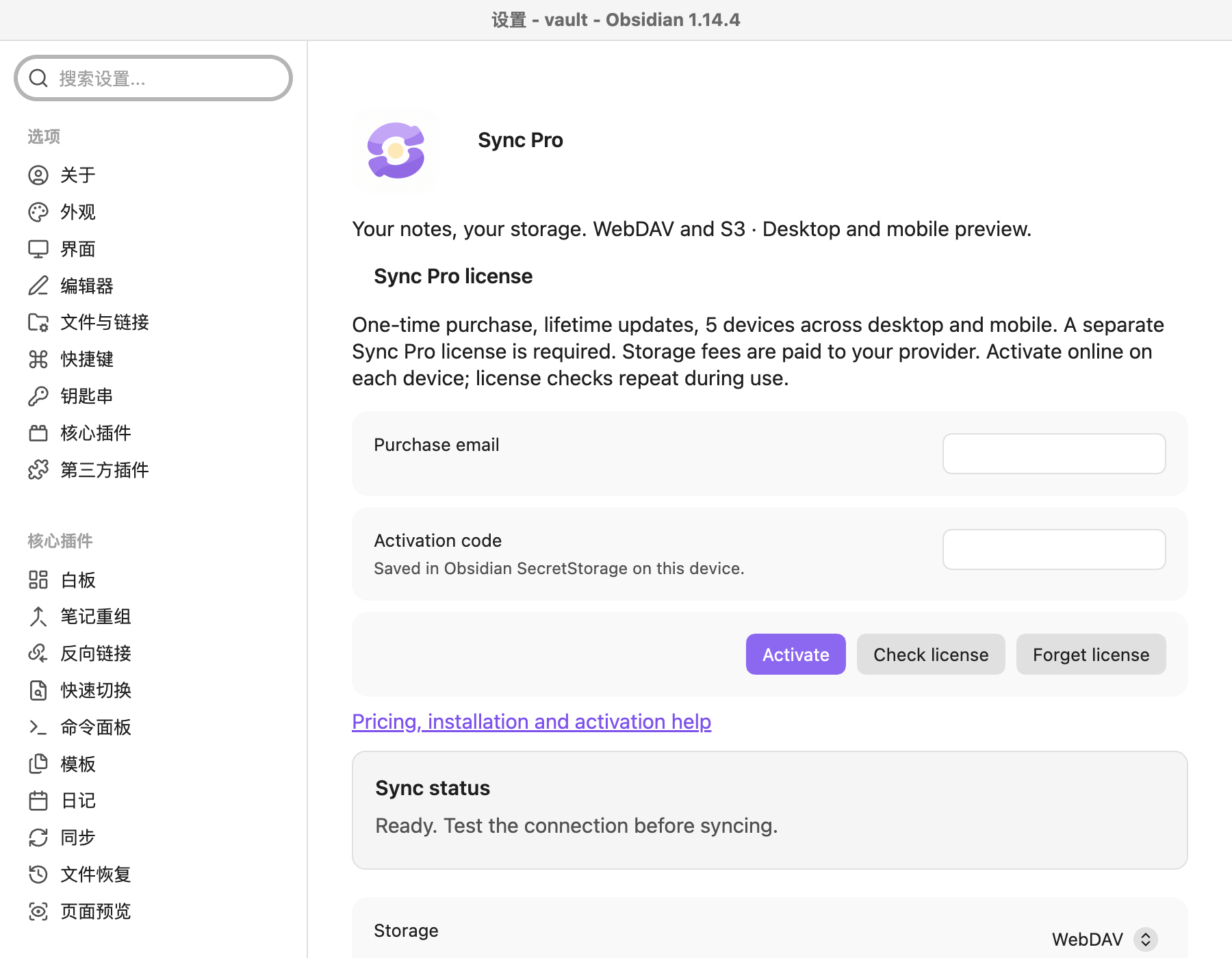
Task: Click the 同步 refresh arrows icon
Action: point(38,838)
